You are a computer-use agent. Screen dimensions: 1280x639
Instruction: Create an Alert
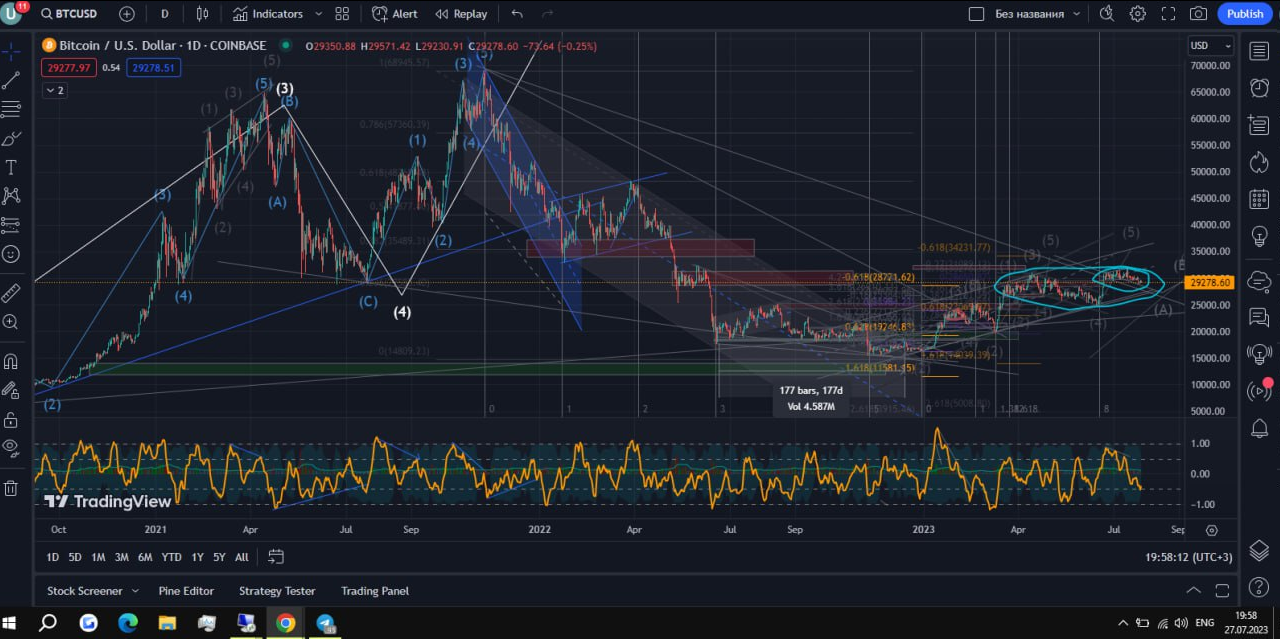(395, 14)
